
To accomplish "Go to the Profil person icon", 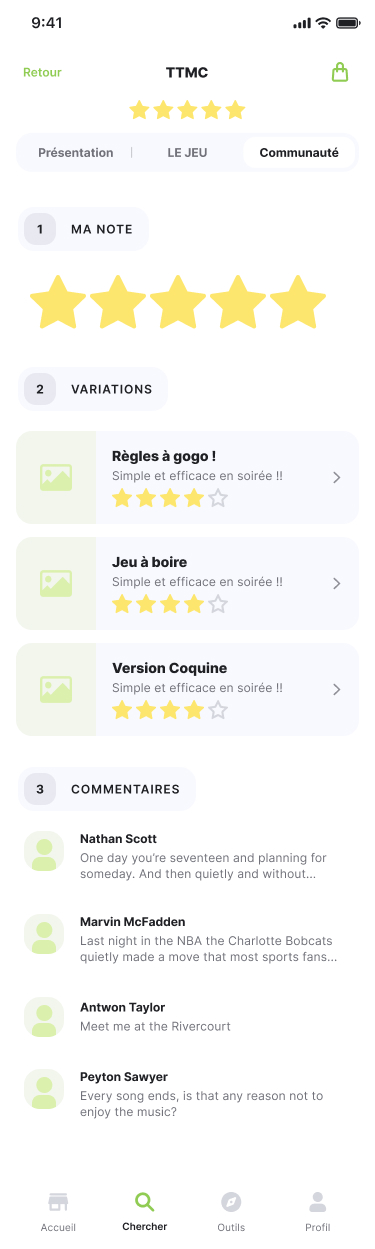I will click(317, 1201).
